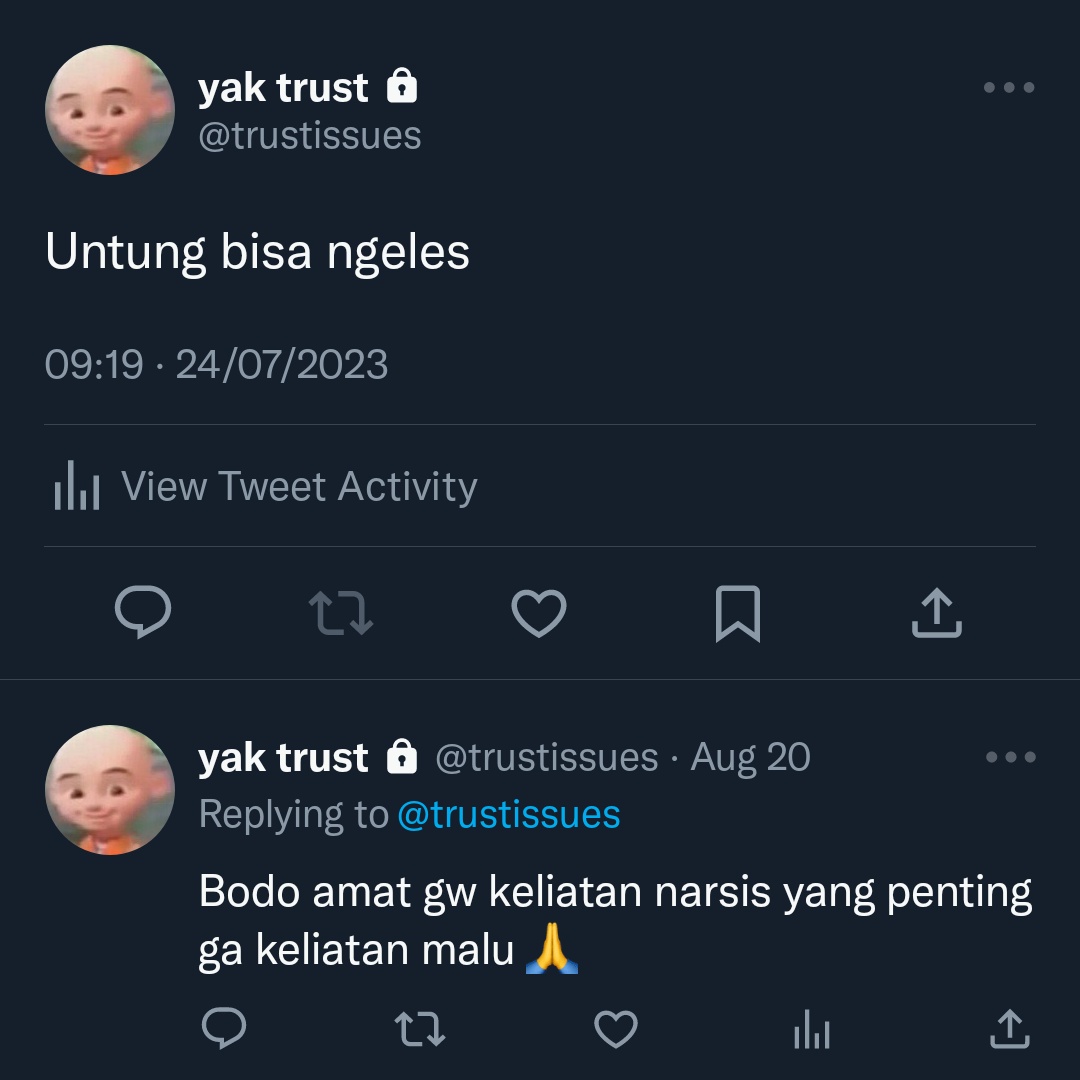Share the main tweet

(x=936, y=612)
